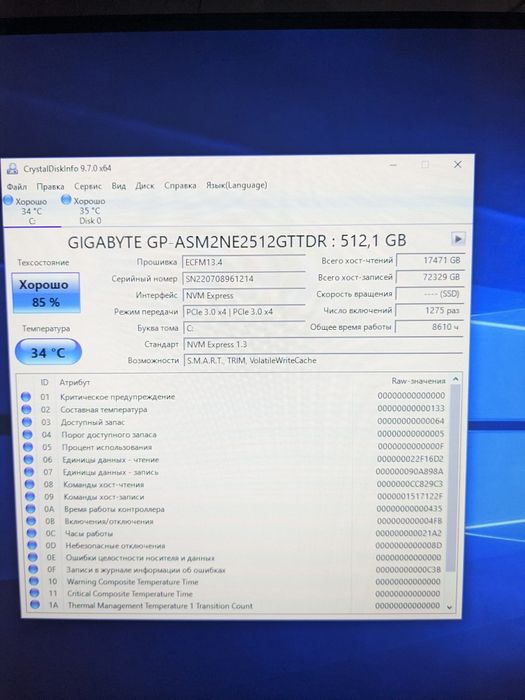The width and height of the screenshot is (525, 700).
Task: Click the transfer mode field PCIe 3.0 x4
Action: [244, 312]
